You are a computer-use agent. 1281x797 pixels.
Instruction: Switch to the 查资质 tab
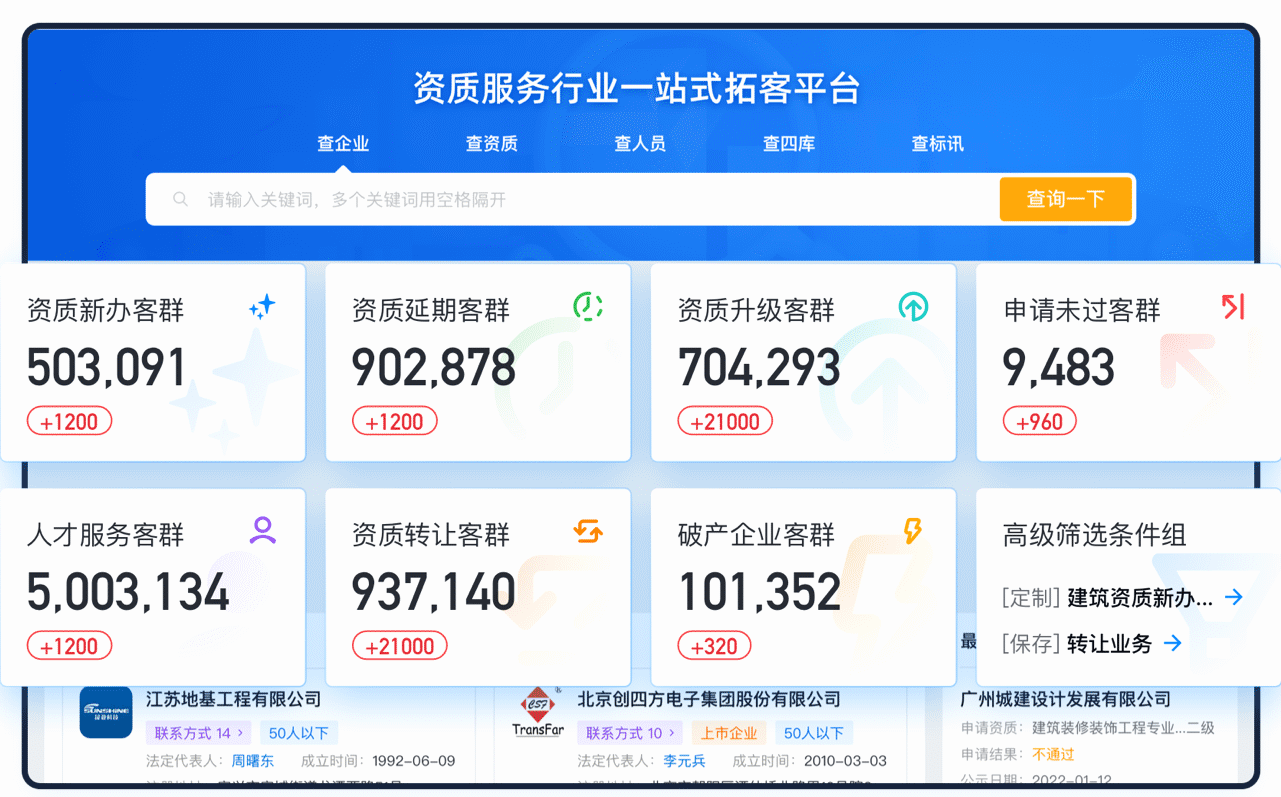491,144
